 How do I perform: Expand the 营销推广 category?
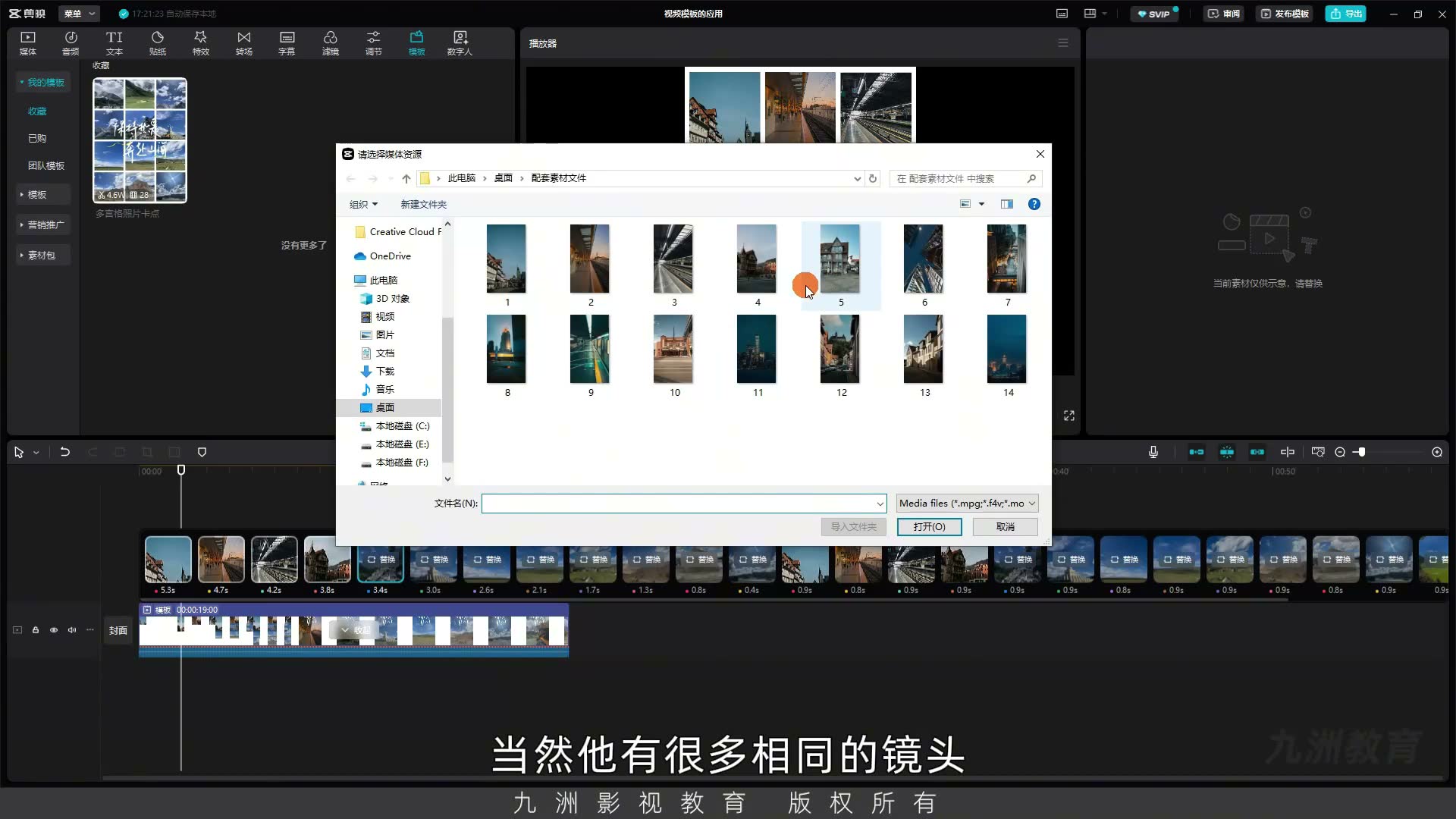[x=42, y=225]
